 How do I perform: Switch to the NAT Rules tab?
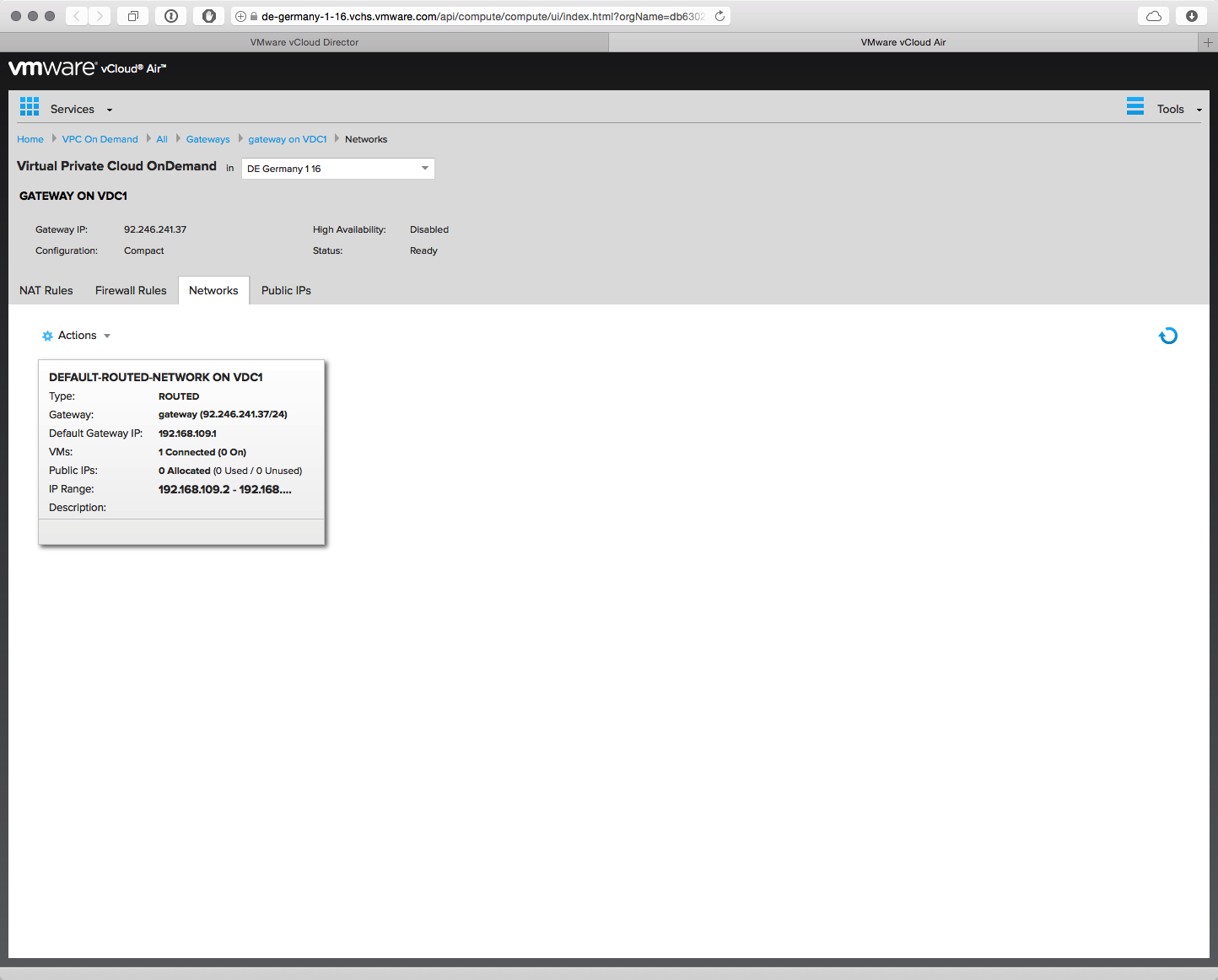click(x=46, y=290)
